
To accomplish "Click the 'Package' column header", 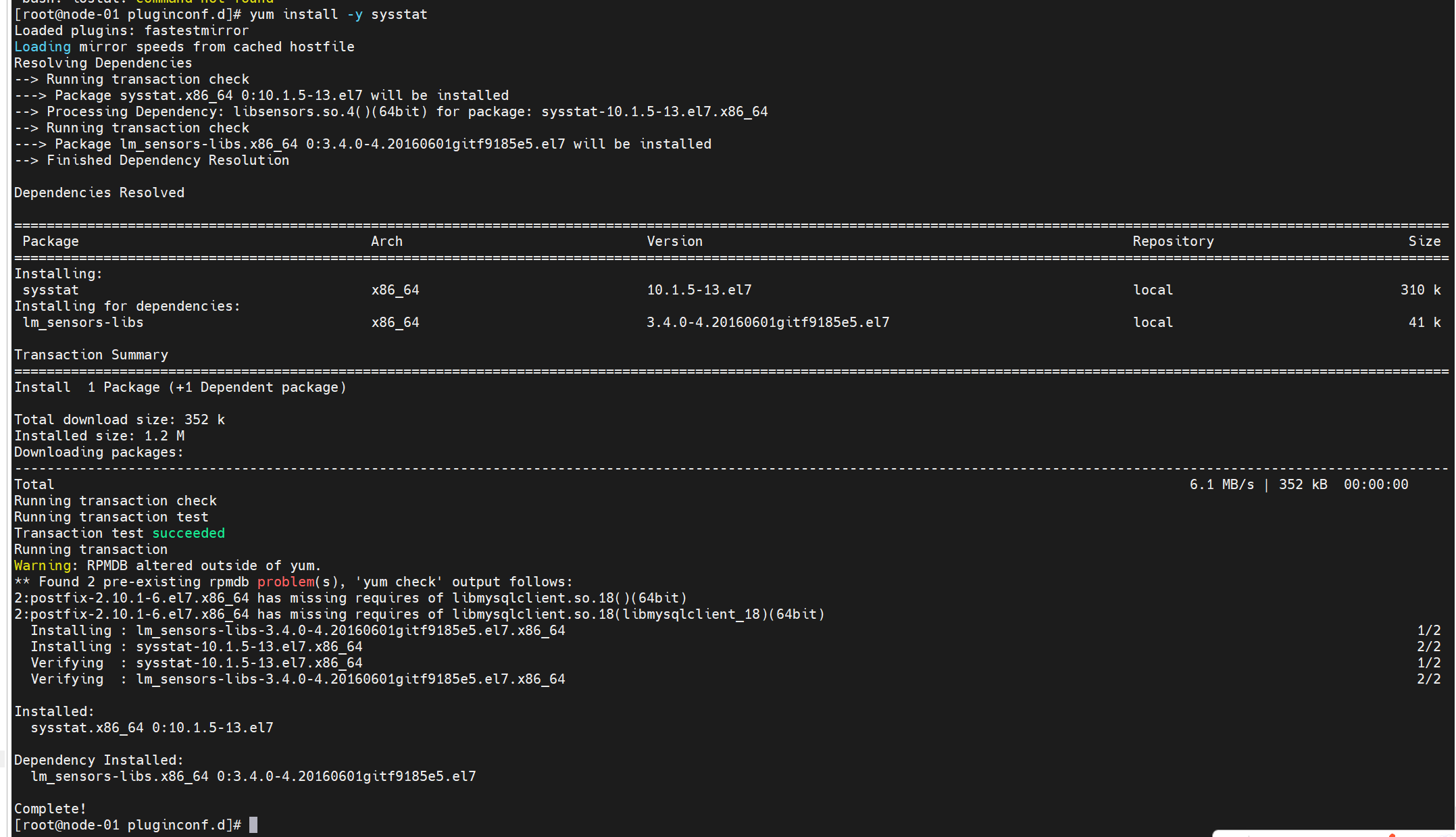I will coord(51,241).
